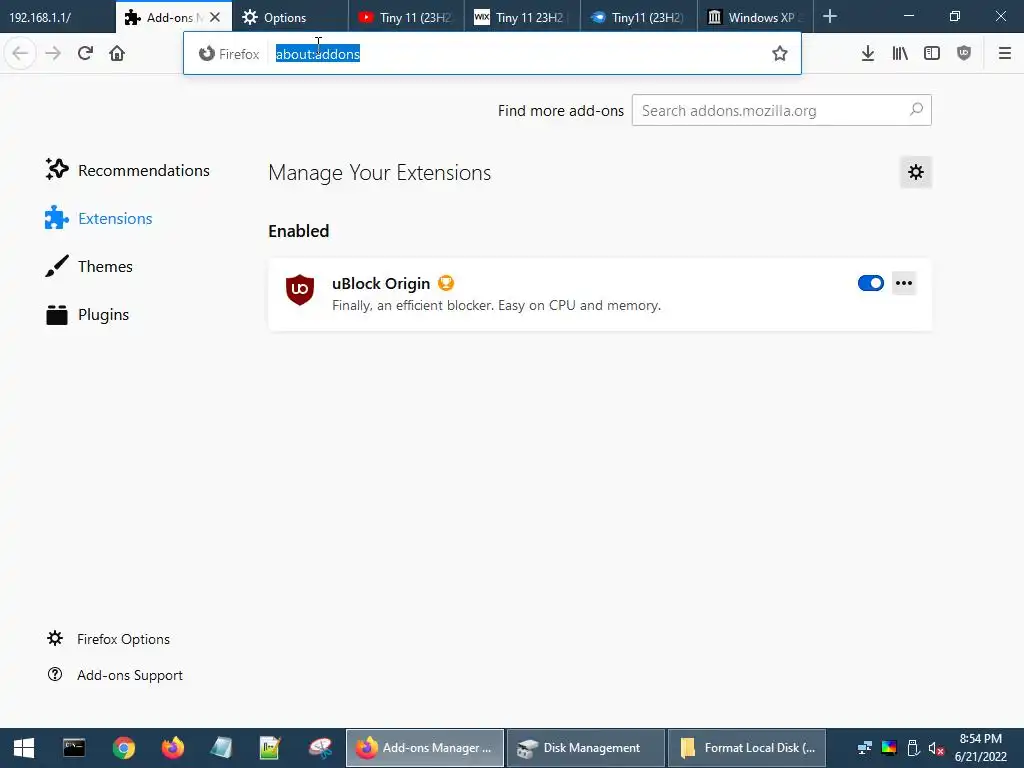Open Firefox Options link at bottom left
This screenshot has width=1024, height=768.
(x=108, y=639)
